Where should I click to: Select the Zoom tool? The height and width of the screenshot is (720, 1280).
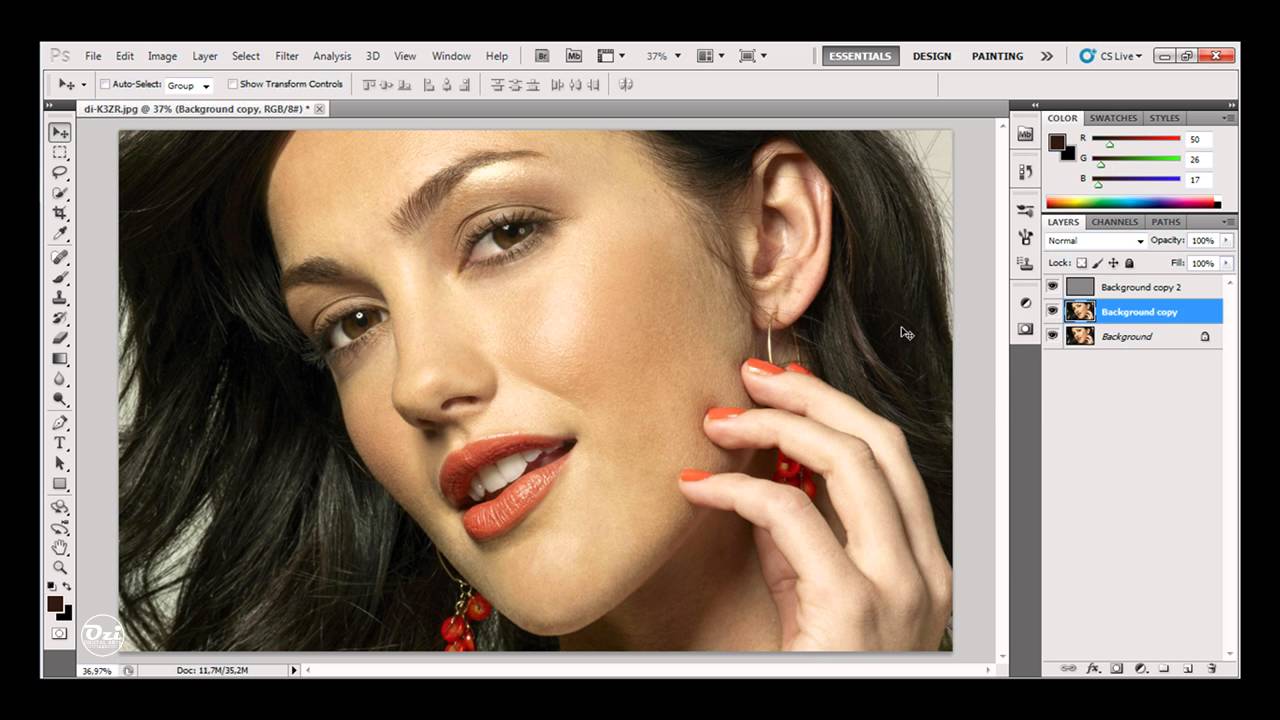[x=60, y=567]
